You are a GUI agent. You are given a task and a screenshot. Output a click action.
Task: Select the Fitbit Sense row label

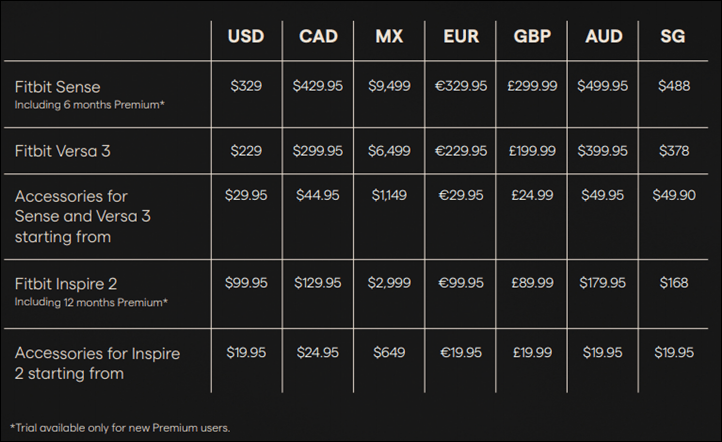pos(58,87)
